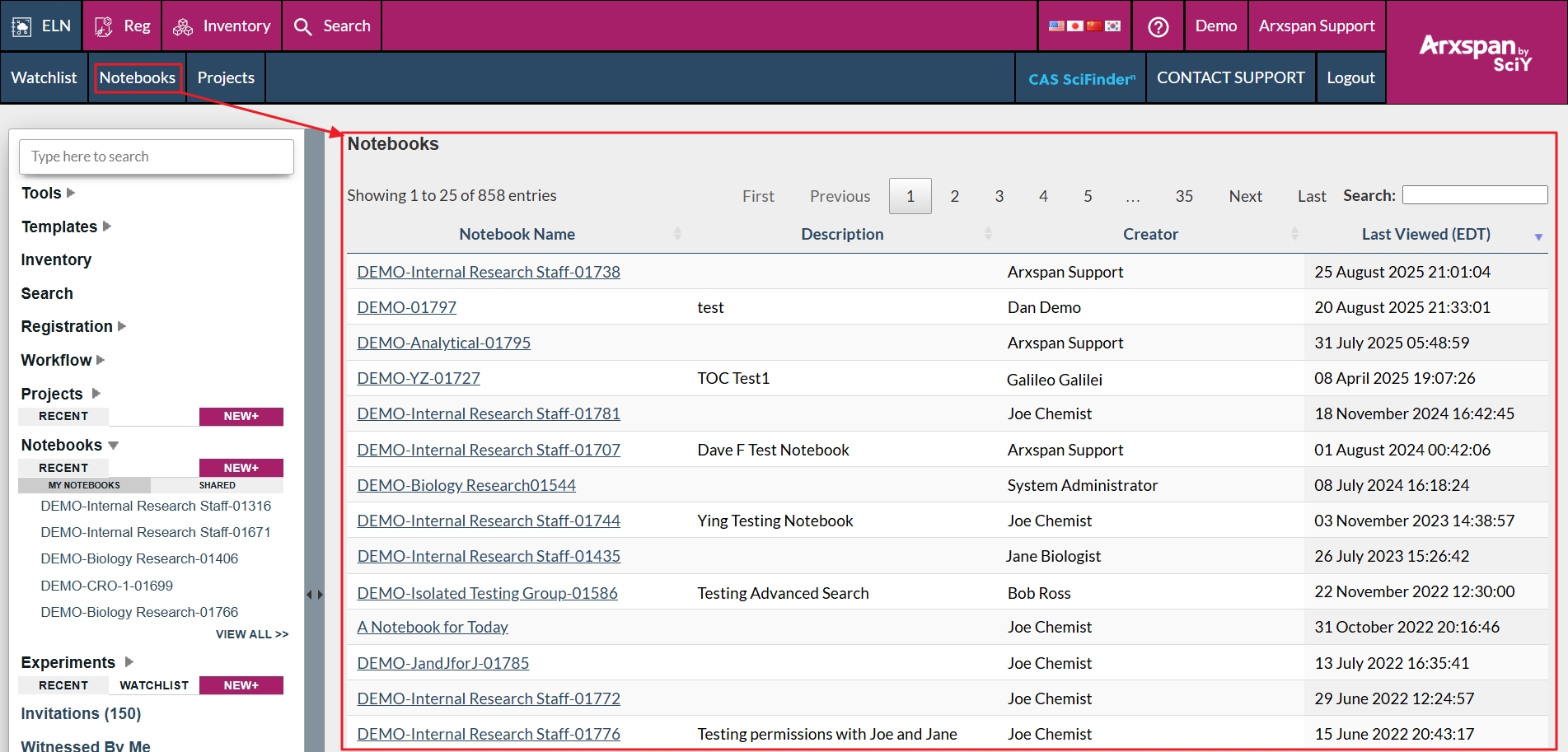
Task: Click the table Search input field
Action: tap(1474, 195)
